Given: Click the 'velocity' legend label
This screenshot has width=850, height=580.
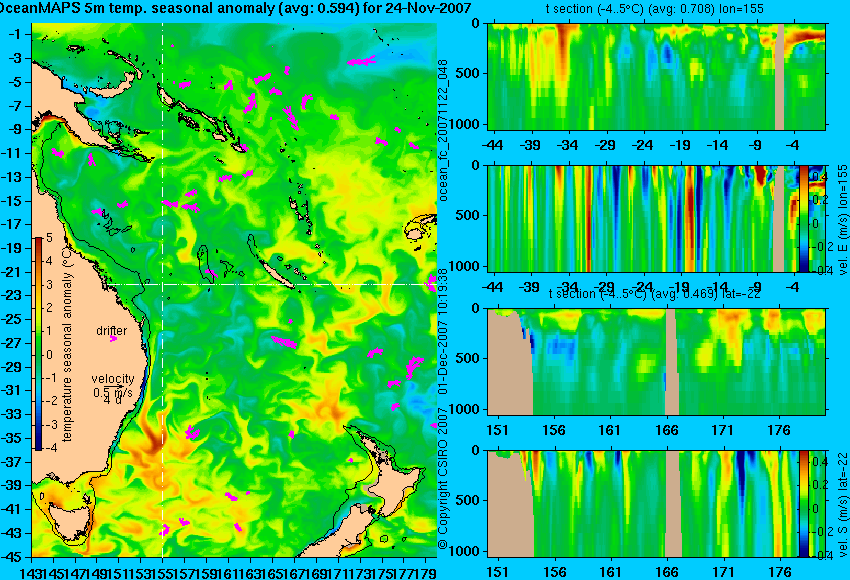Looking at the screenshot, I should pyautogui.click(x=113, y=379).
